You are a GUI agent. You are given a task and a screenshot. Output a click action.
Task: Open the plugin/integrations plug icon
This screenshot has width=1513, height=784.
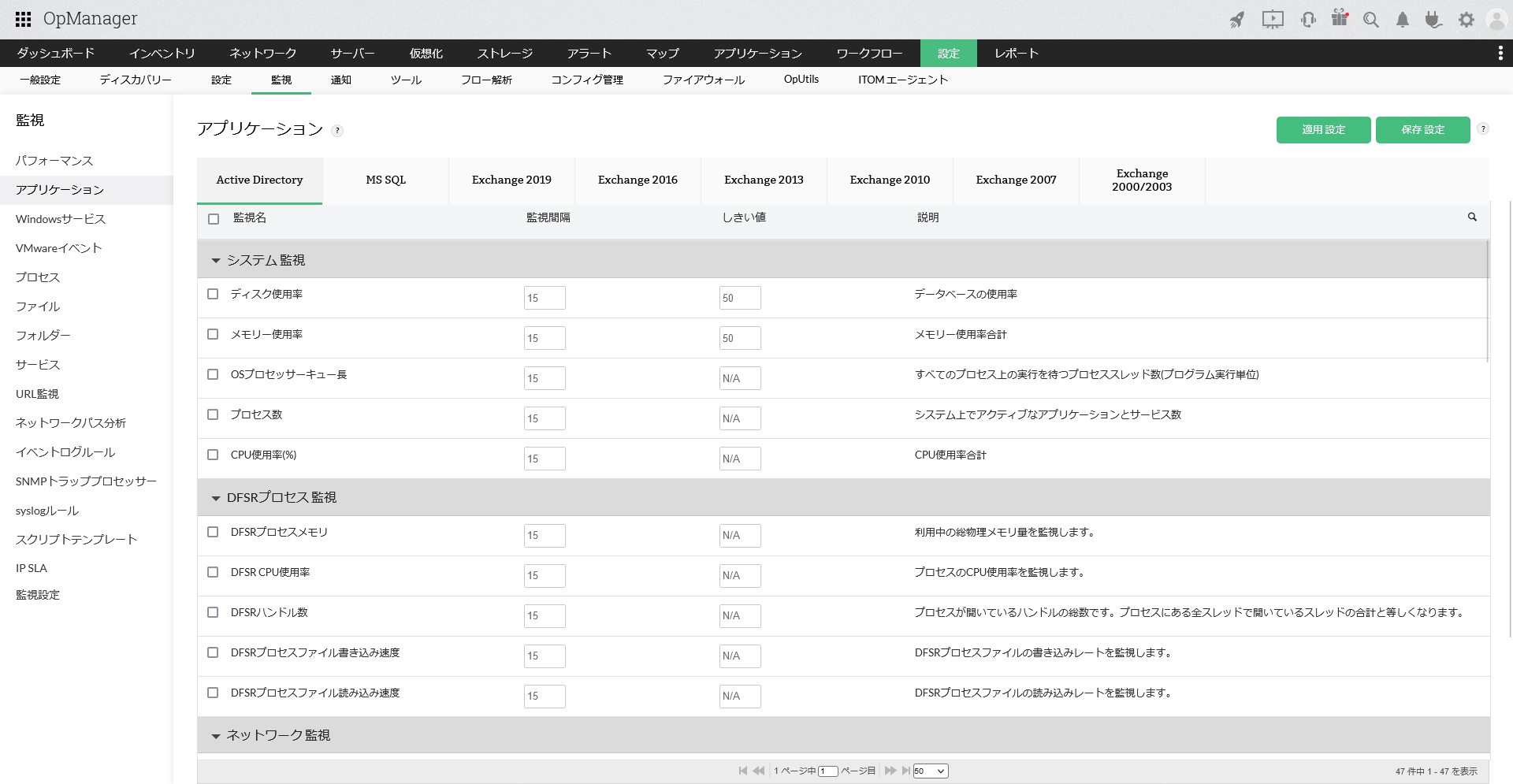click(1433, 20)
